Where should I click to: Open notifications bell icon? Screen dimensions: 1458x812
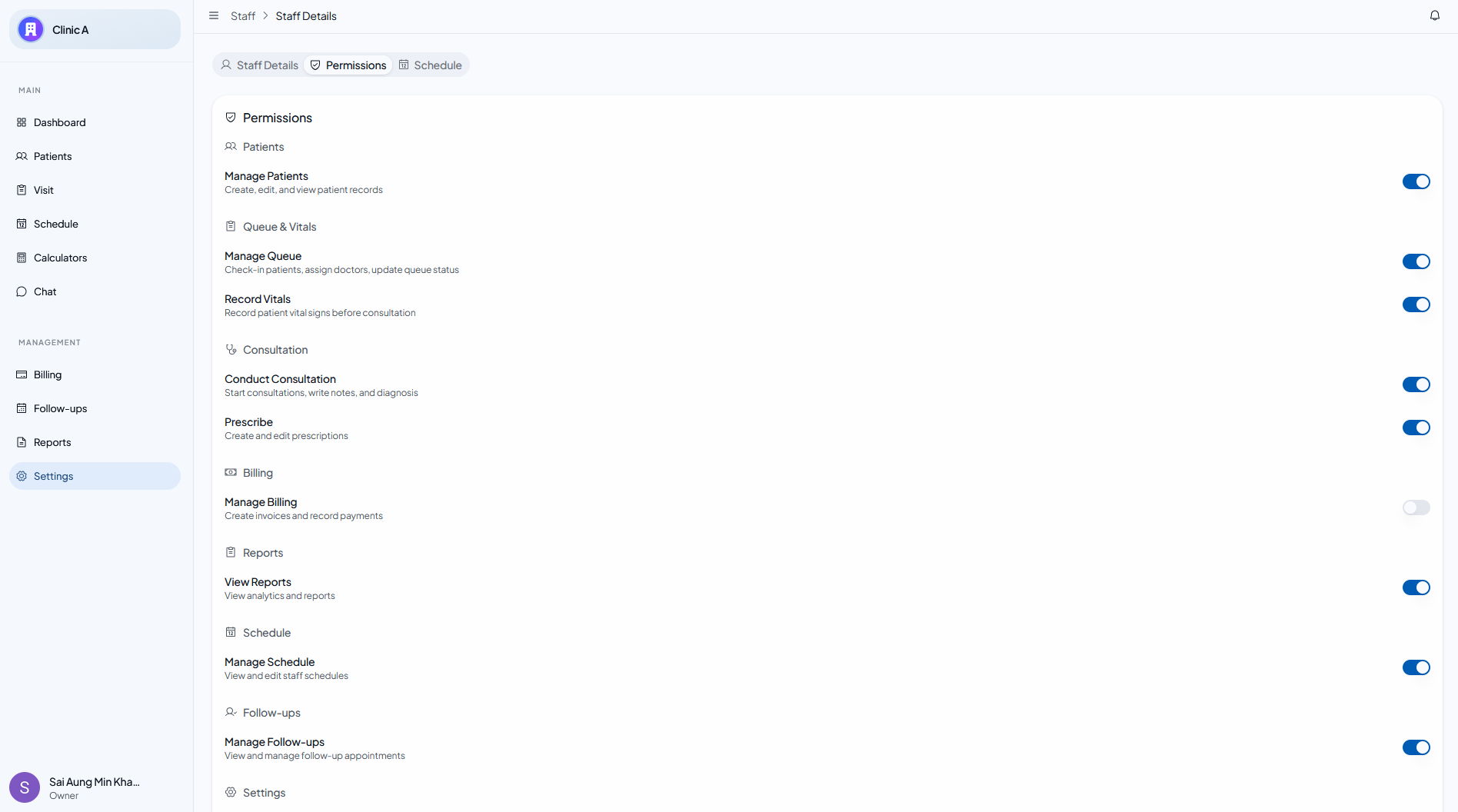pyautogui.click(x=1435, y=15)
